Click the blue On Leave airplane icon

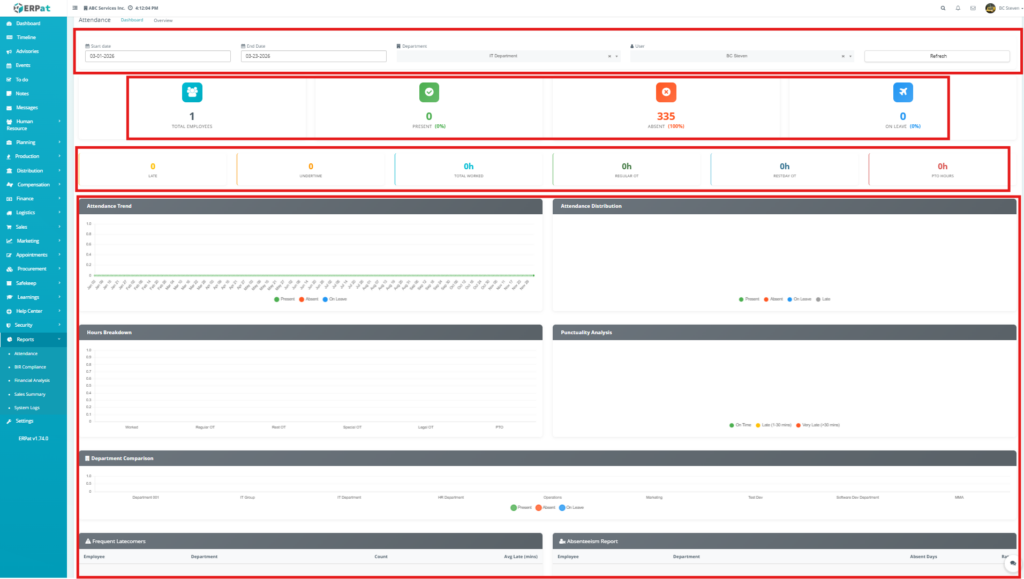[x=903, y=92]
